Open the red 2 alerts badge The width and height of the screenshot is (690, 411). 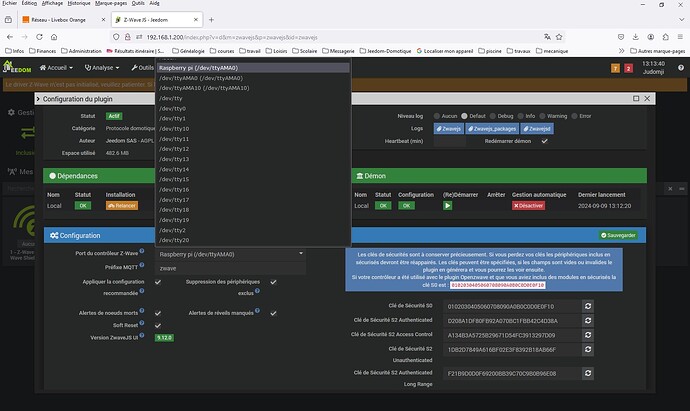pyautogui.click(x=628, y=68)
